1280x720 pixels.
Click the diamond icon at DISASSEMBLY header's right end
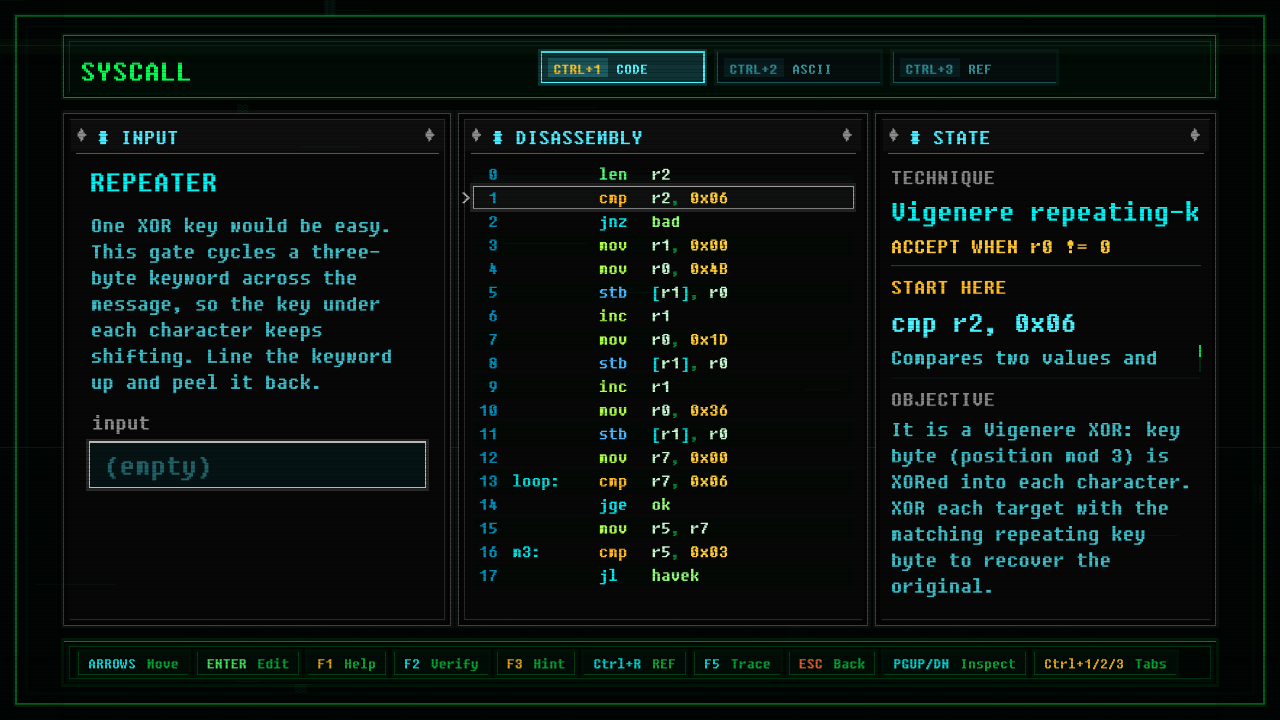[847, 136]
